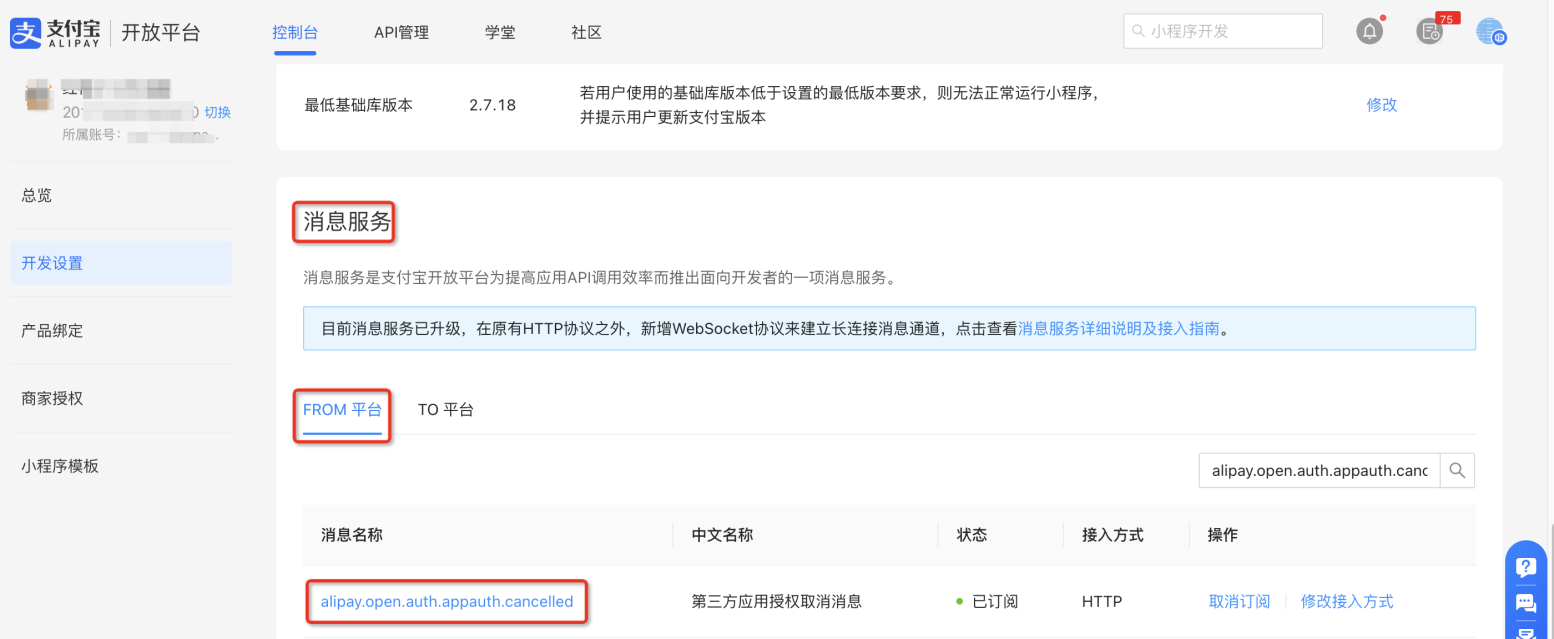
Task: Click the 消息服务 section heading
Action: [347, 222]
